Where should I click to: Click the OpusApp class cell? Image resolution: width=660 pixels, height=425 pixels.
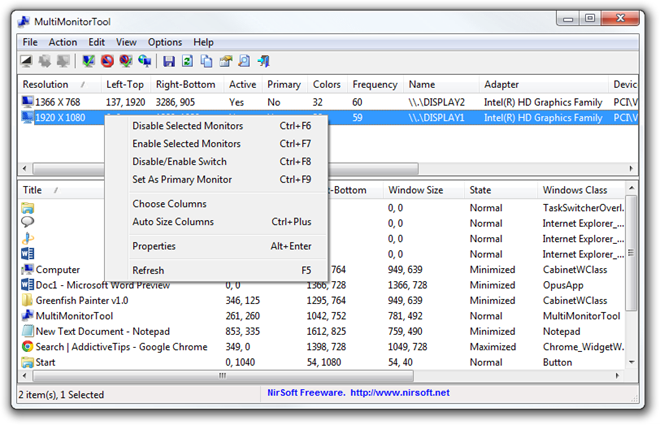click(563, 285)
